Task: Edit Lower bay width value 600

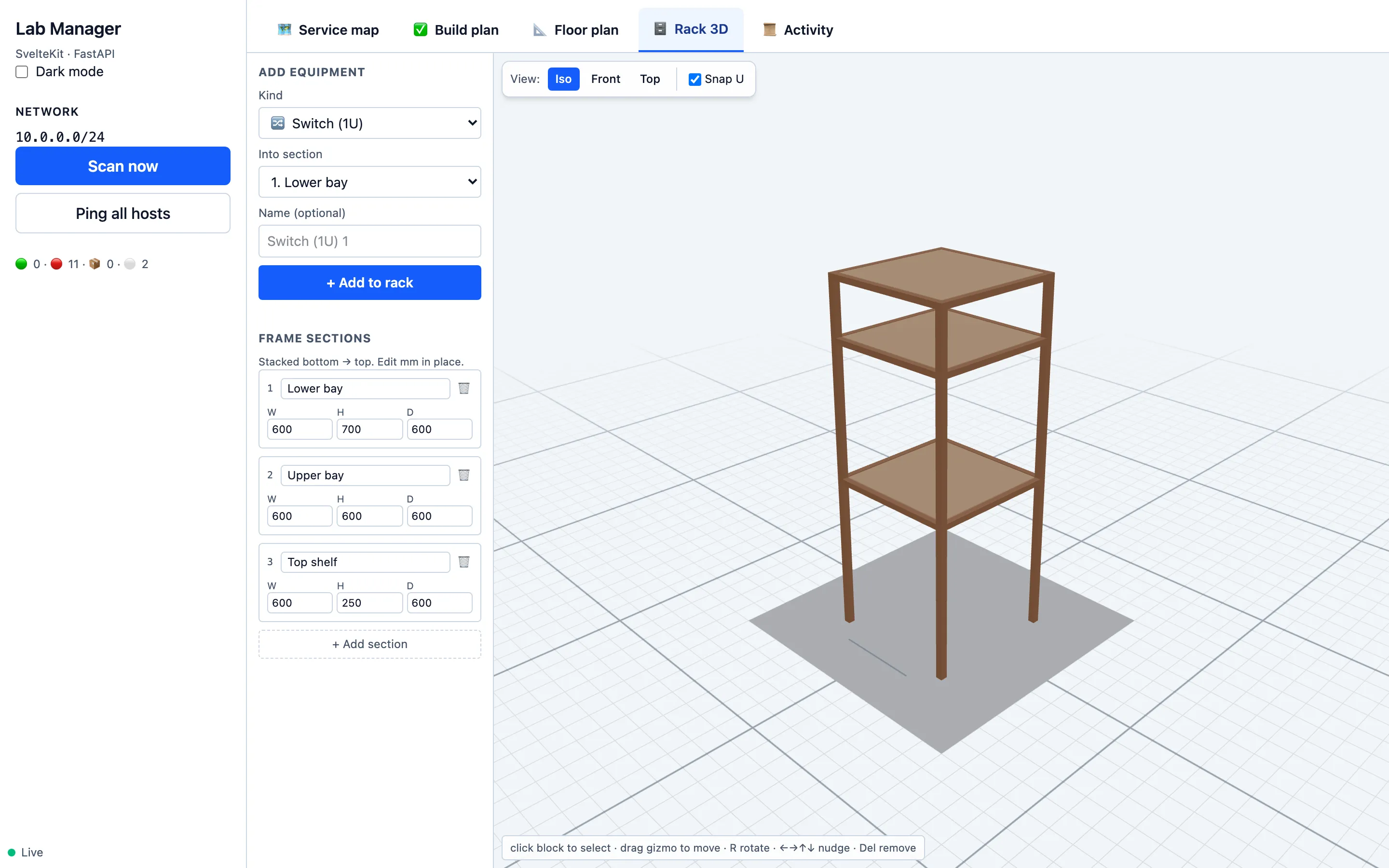Action: point(300,429)
